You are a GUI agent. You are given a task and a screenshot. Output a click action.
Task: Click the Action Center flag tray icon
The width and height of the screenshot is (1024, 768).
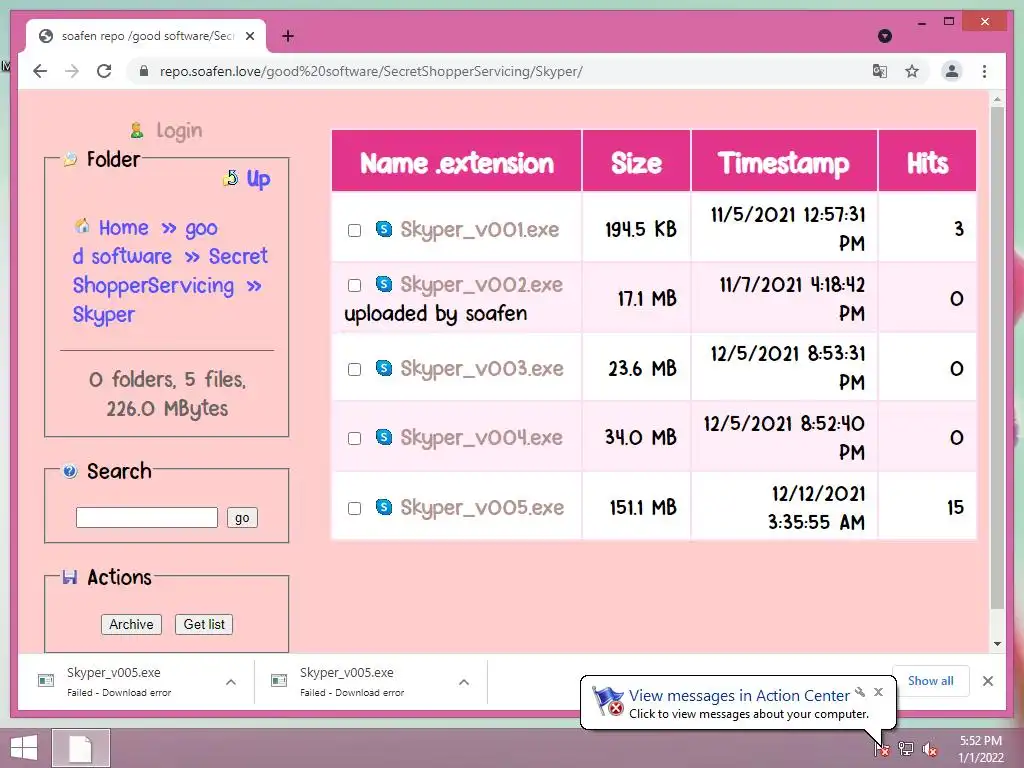(882, 748)
